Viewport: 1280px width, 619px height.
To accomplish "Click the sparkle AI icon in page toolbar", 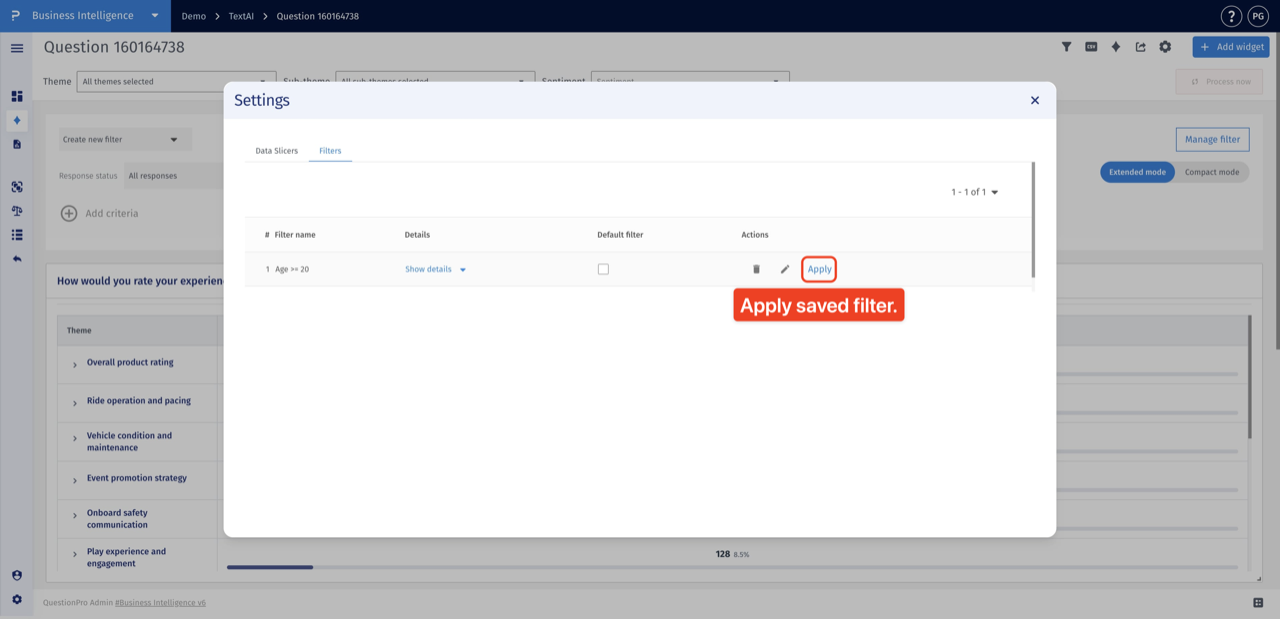I will [x=1116, y=47].
